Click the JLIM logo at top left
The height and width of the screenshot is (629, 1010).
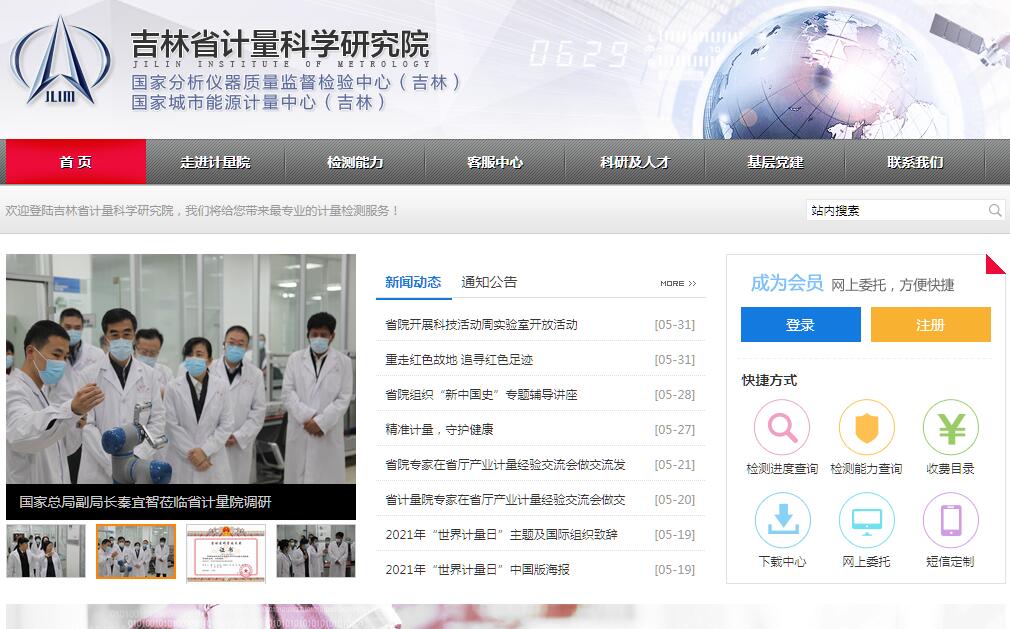point(60,62)
